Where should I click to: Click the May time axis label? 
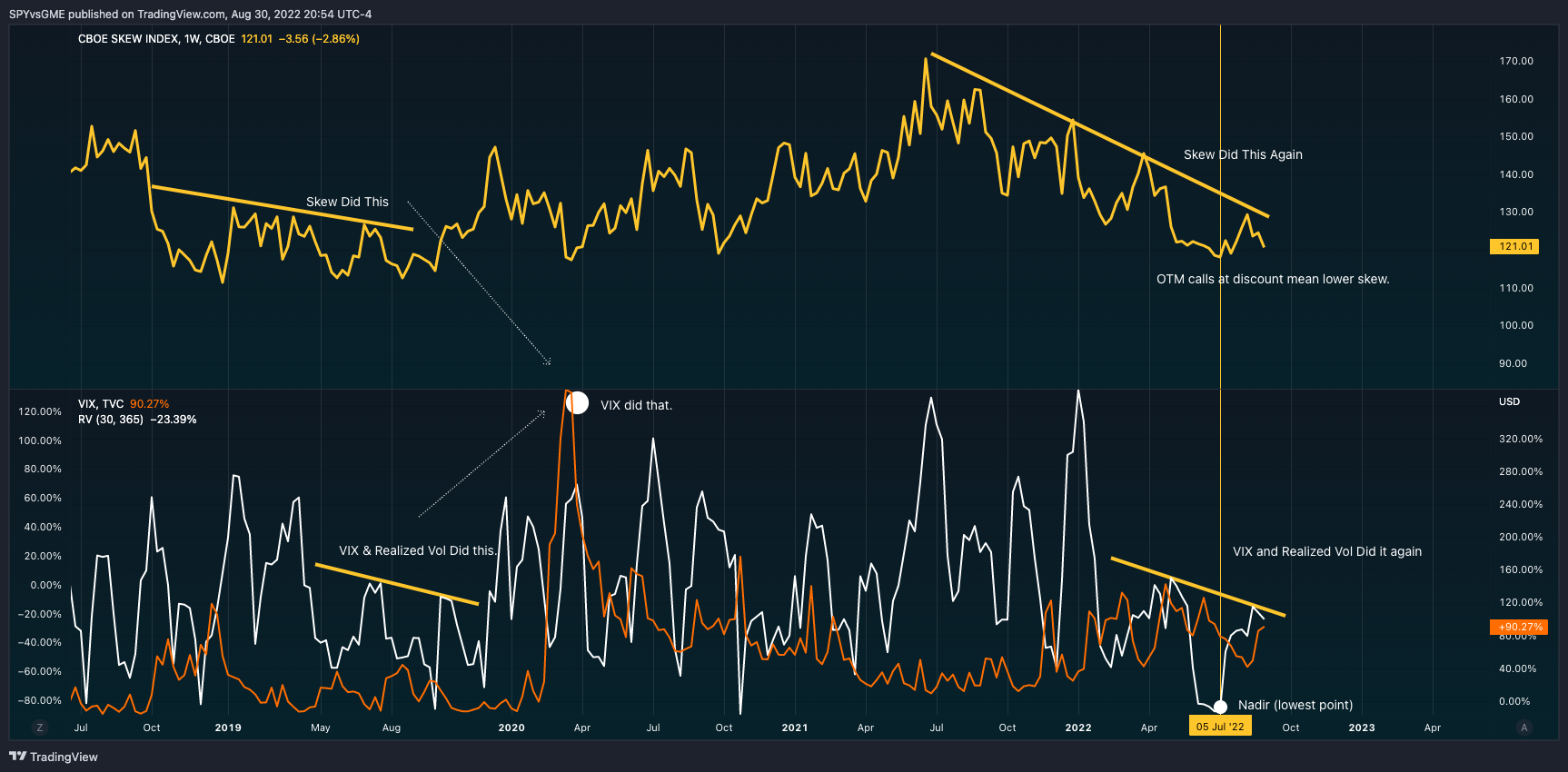pos(321,727)
